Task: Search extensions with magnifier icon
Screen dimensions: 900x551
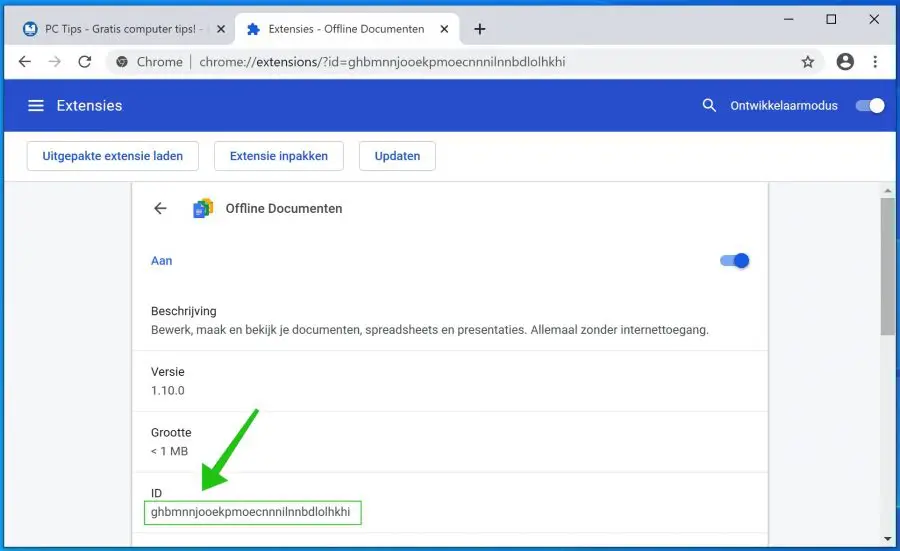Action: 709,105
